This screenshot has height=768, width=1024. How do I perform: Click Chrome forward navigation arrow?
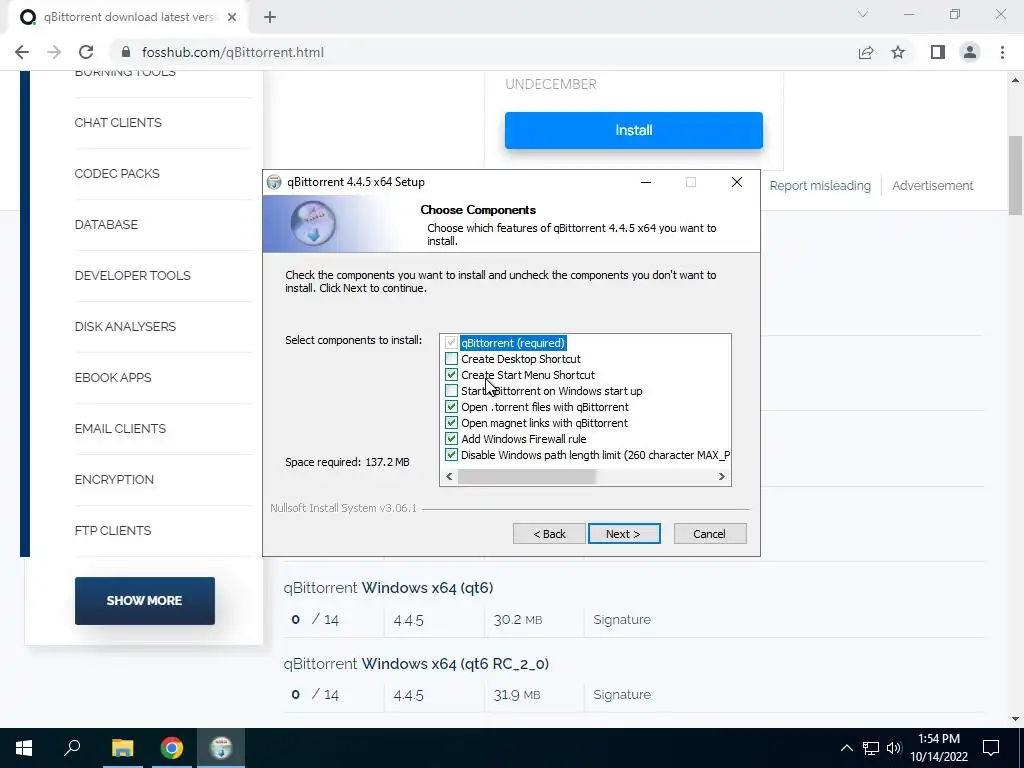coord(54,52)
